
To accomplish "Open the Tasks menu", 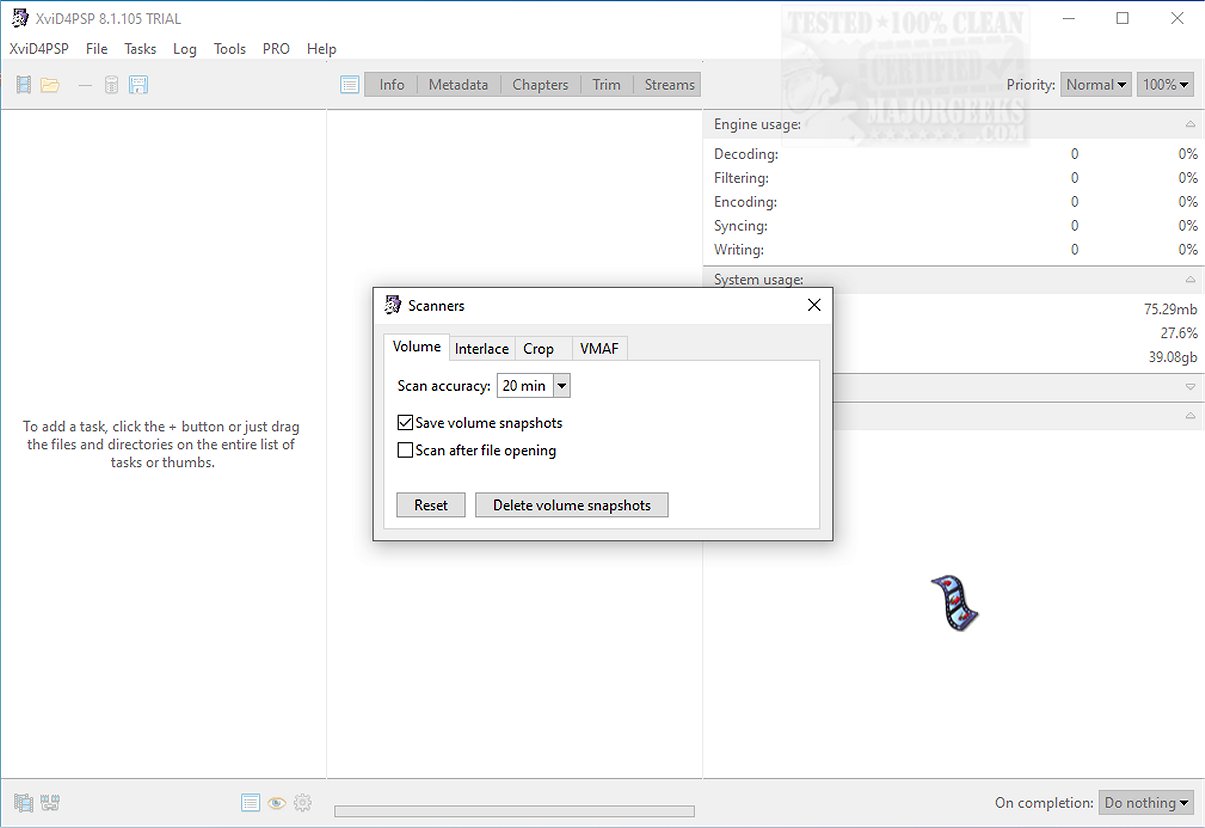I will [x=140, y=48].
